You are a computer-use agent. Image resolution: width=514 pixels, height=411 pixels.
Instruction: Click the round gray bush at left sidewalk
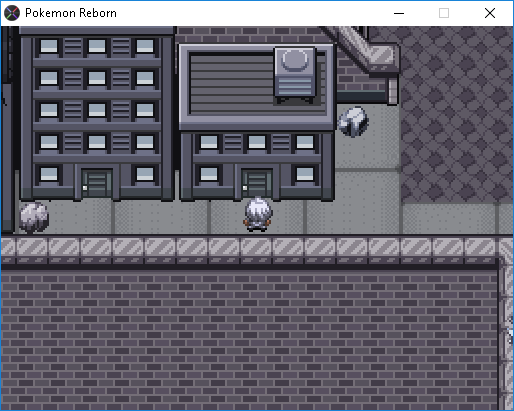[x=34, y=217]
